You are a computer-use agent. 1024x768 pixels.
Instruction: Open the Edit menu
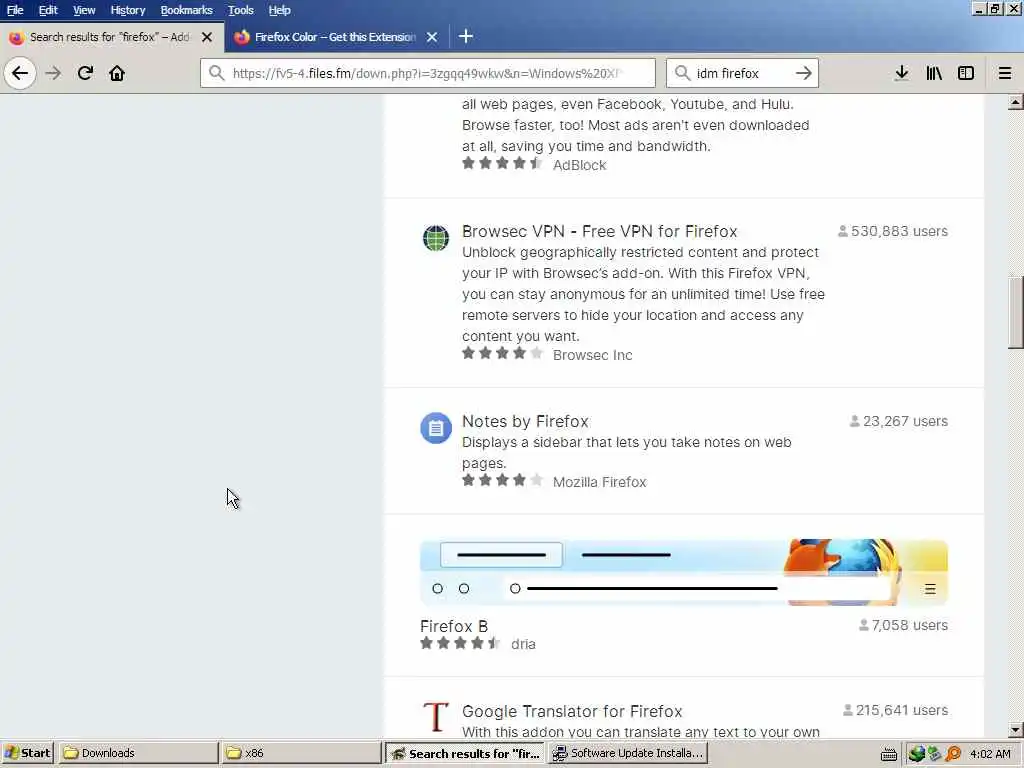click(48, 10)
